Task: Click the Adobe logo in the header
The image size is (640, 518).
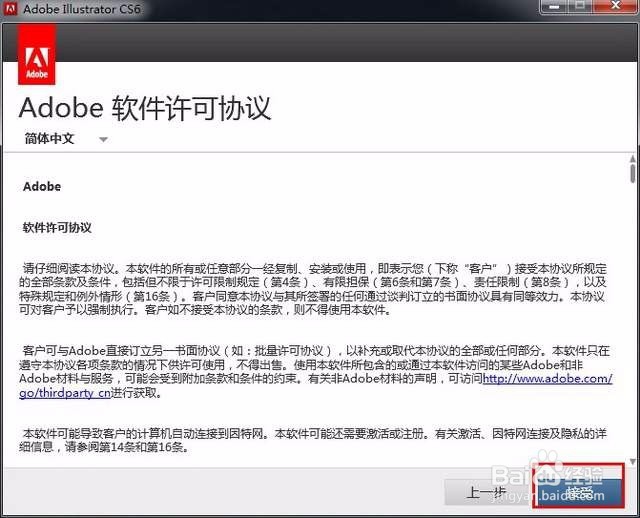Action: [37, 54]
